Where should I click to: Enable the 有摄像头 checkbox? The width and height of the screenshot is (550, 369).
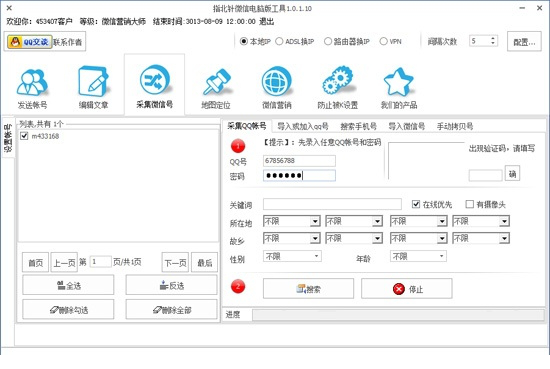[469, 204]
